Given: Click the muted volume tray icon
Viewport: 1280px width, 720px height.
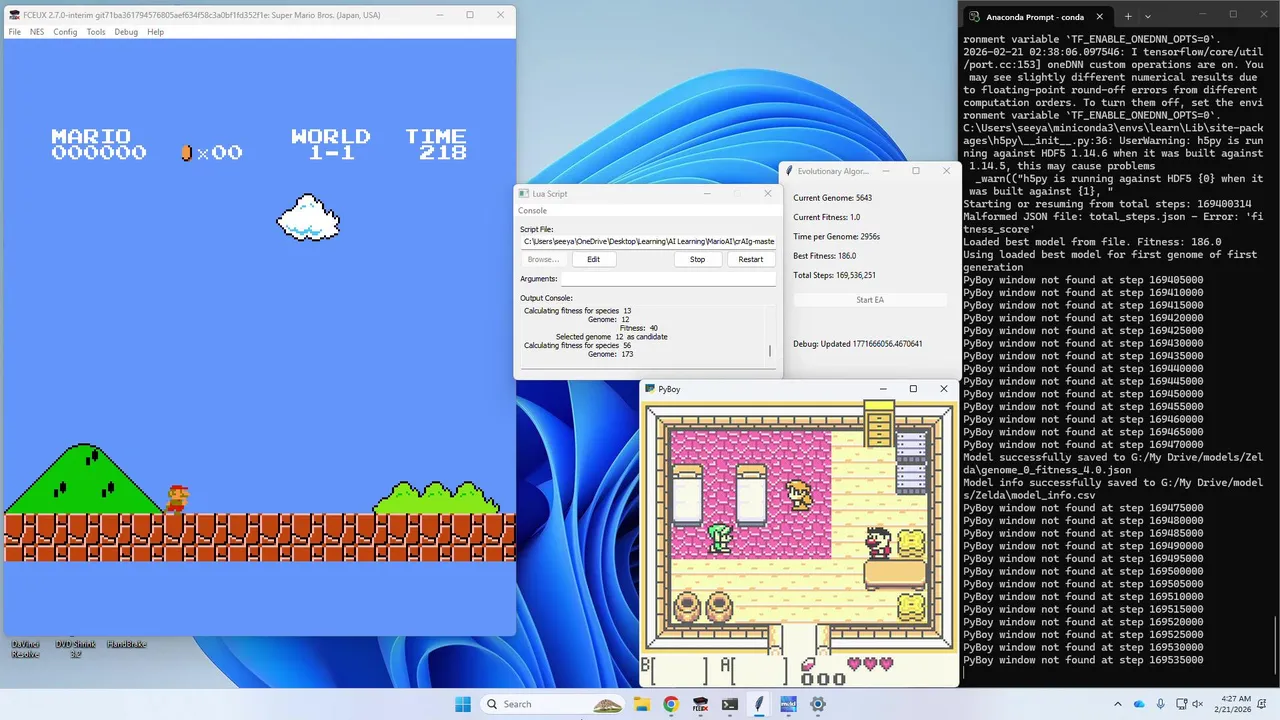Looking at the screenshot, I should pos(1200,704).
